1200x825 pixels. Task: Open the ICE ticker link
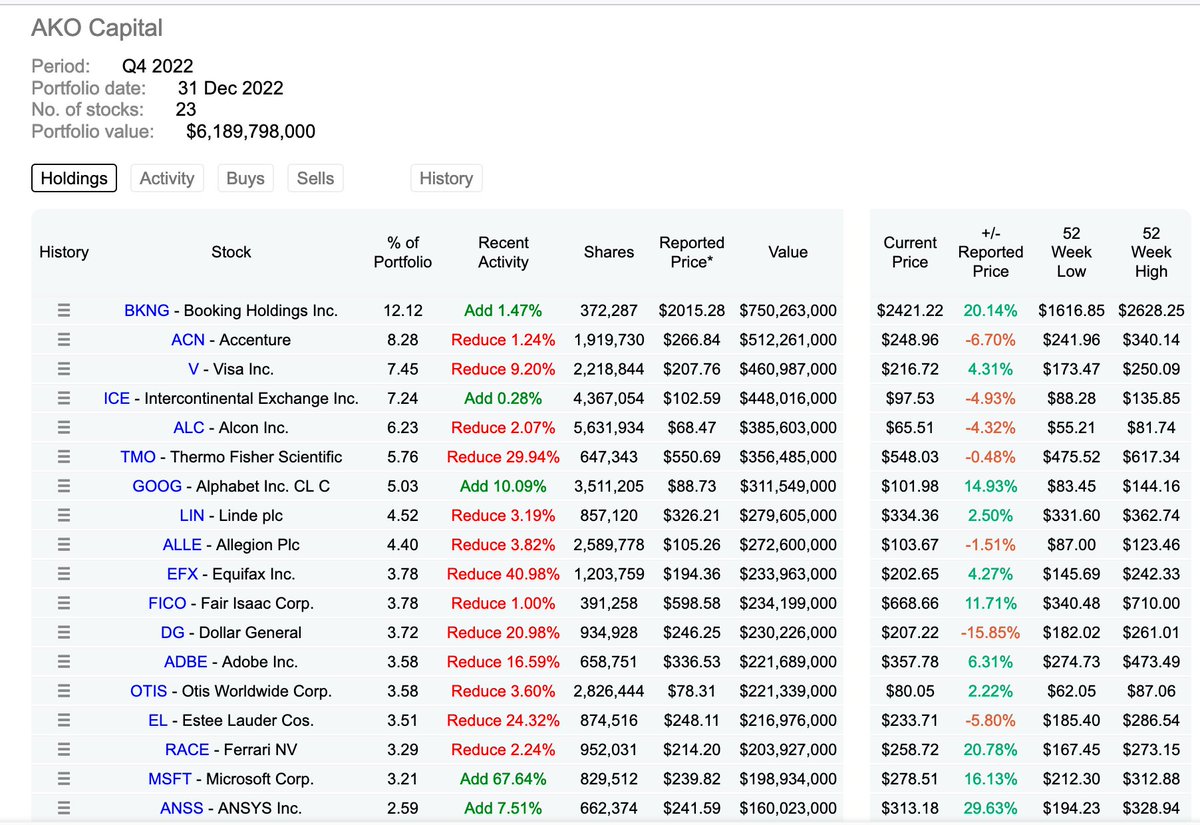117,398
